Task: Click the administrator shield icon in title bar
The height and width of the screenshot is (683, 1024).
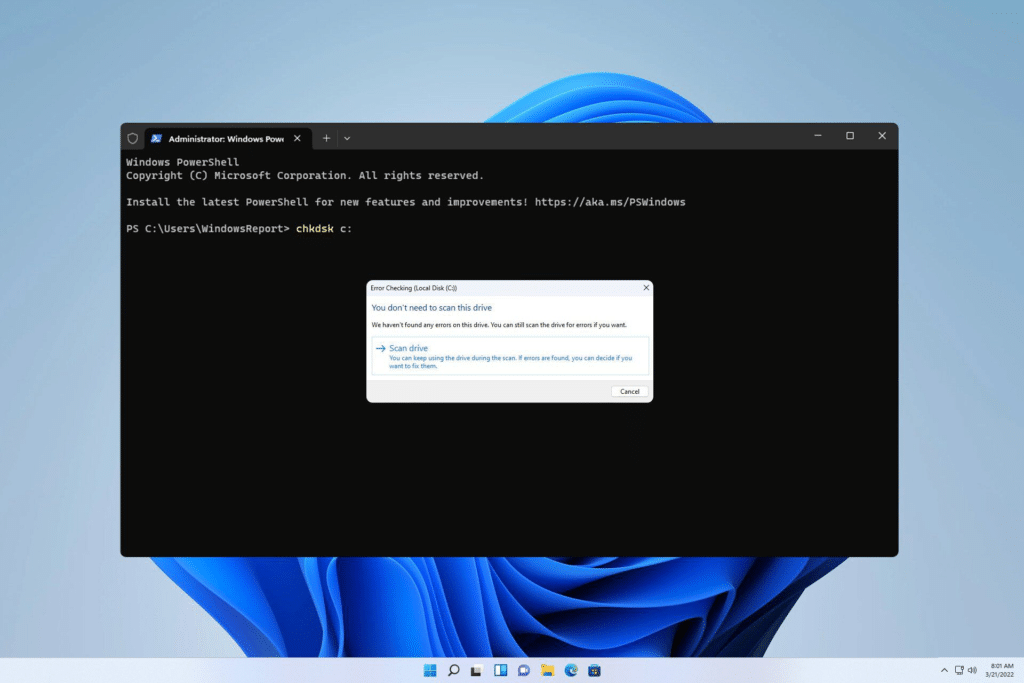Action: point(133,138)
